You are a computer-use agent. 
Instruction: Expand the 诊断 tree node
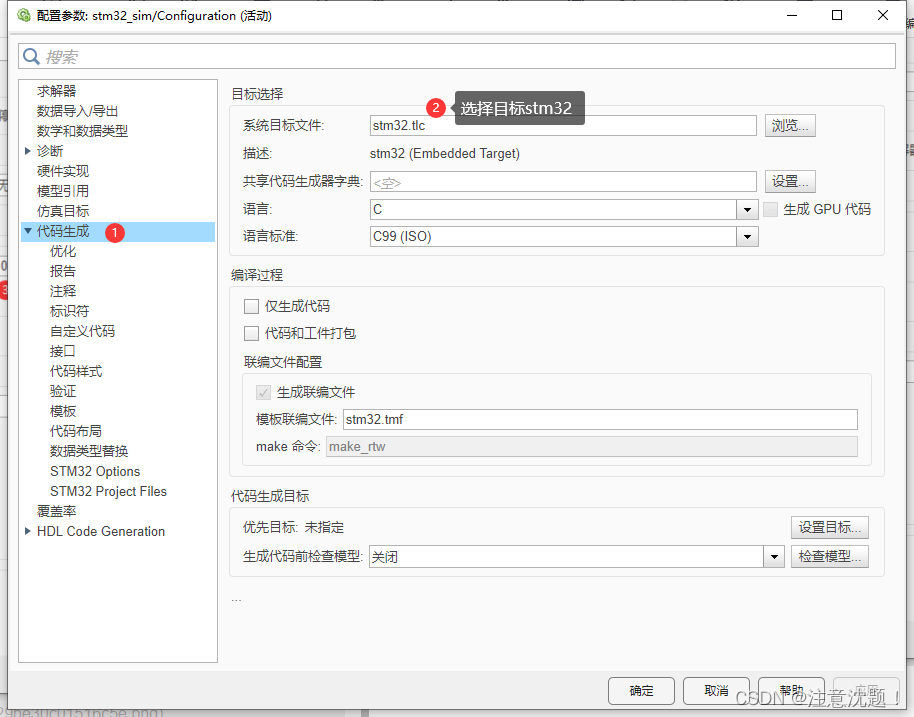[27, 151]
